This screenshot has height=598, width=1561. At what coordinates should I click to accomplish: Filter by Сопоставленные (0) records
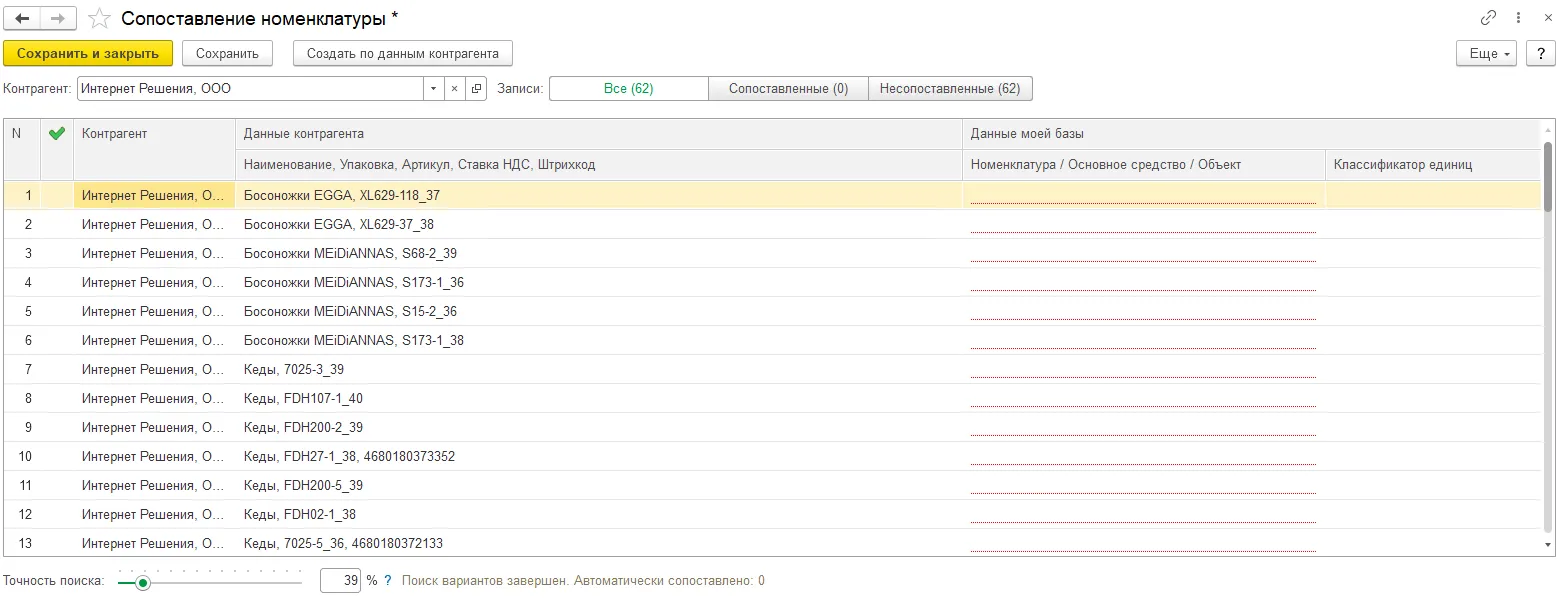(788, 88)
